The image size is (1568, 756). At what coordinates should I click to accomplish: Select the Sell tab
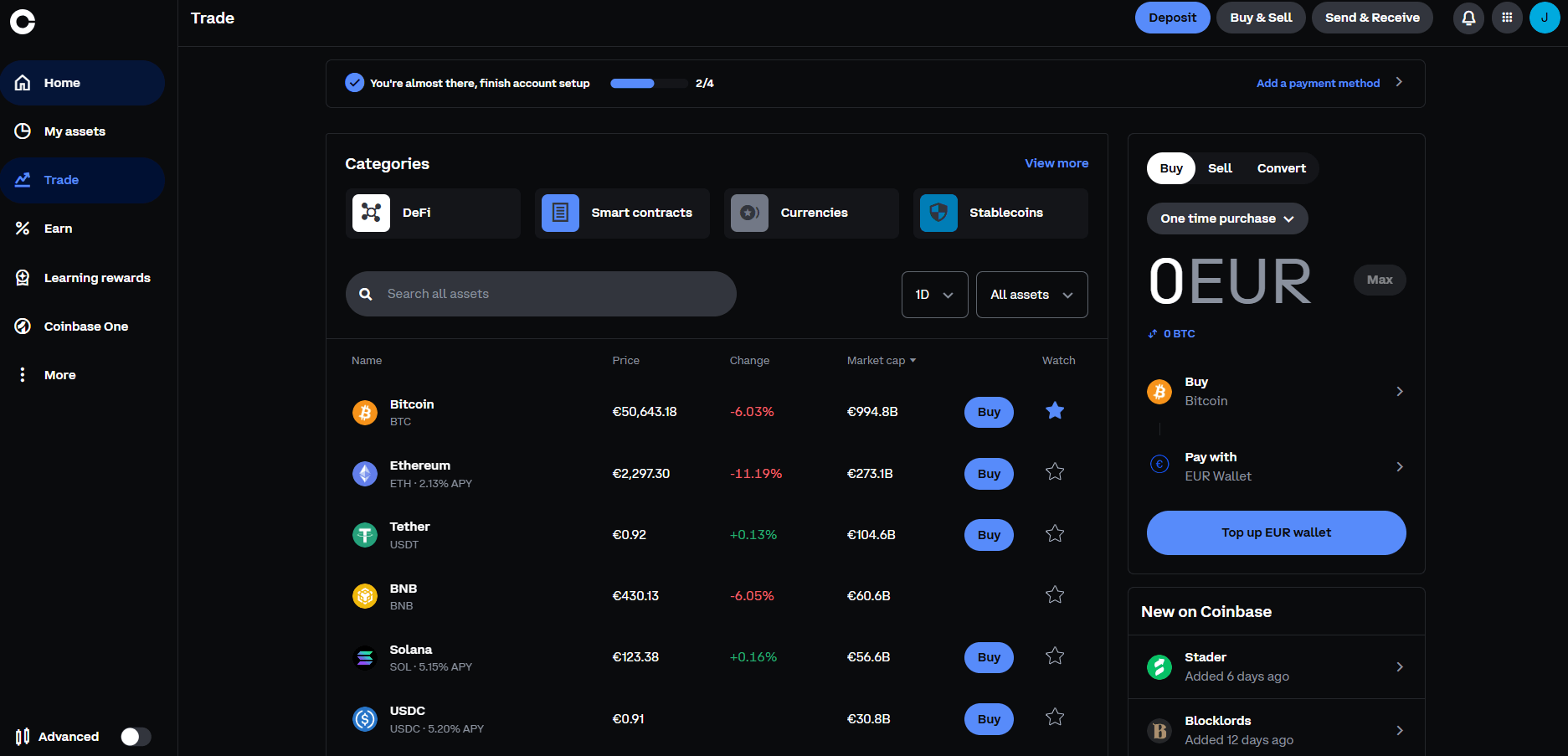tap(1220, 168)
